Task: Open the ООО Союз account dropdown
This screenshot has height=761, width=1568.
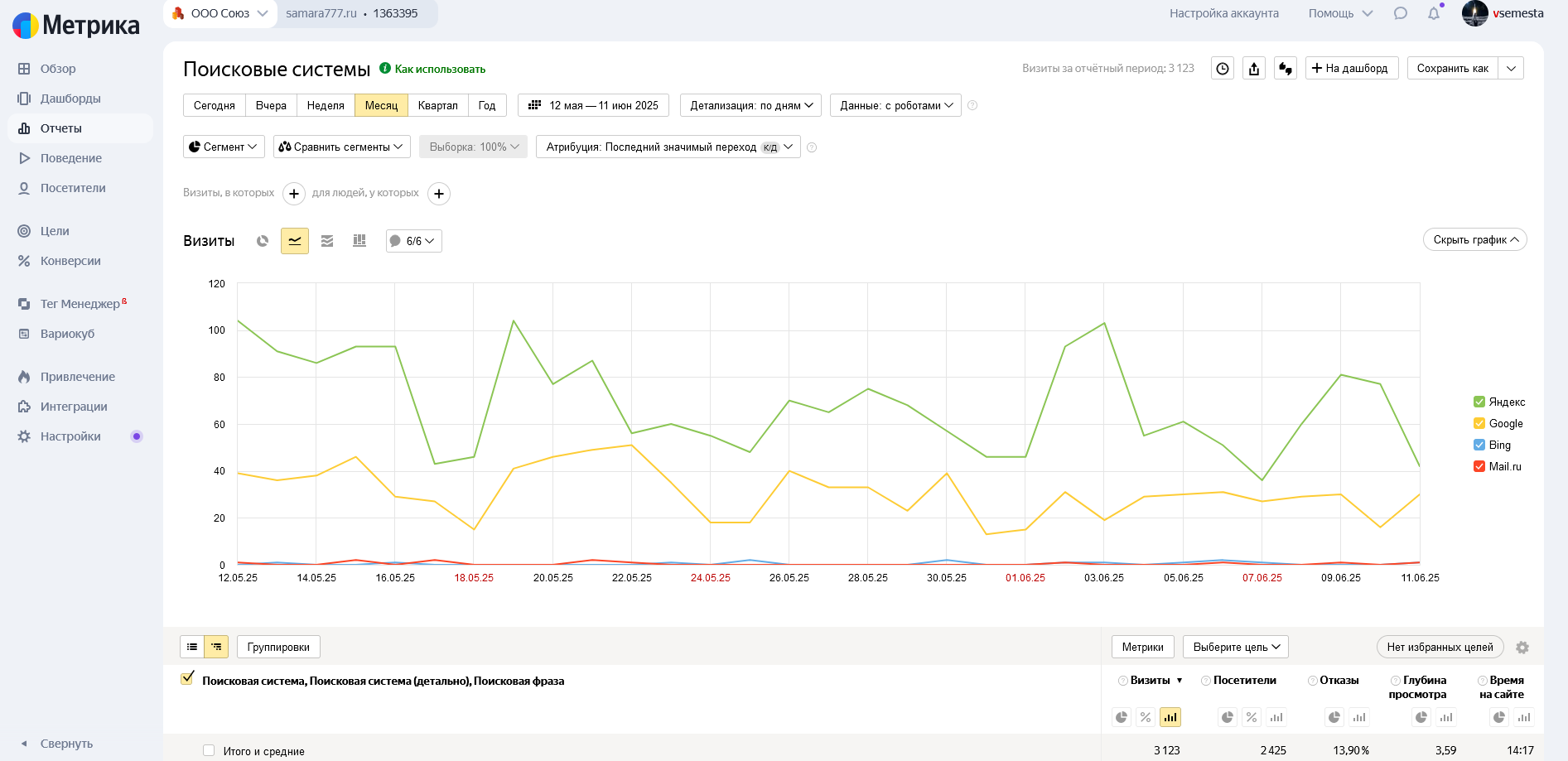Action: coord(220,13)
